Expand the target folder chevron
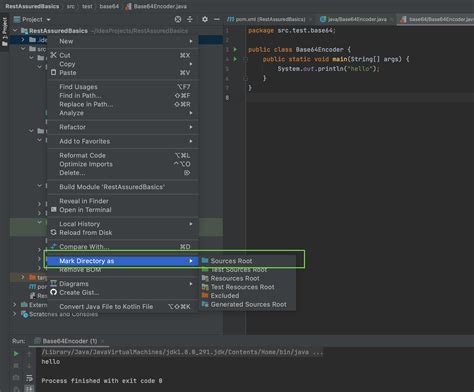Screen dimensions: 474x392 (x=23, y=277)
